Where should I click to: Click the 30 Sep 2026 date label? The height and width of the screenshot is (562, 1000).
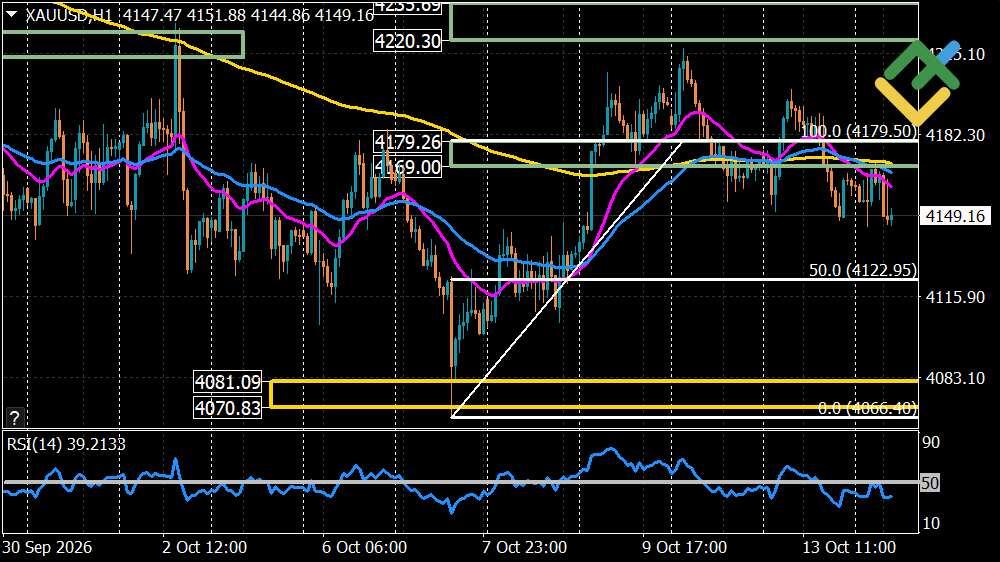coord(47,547)
